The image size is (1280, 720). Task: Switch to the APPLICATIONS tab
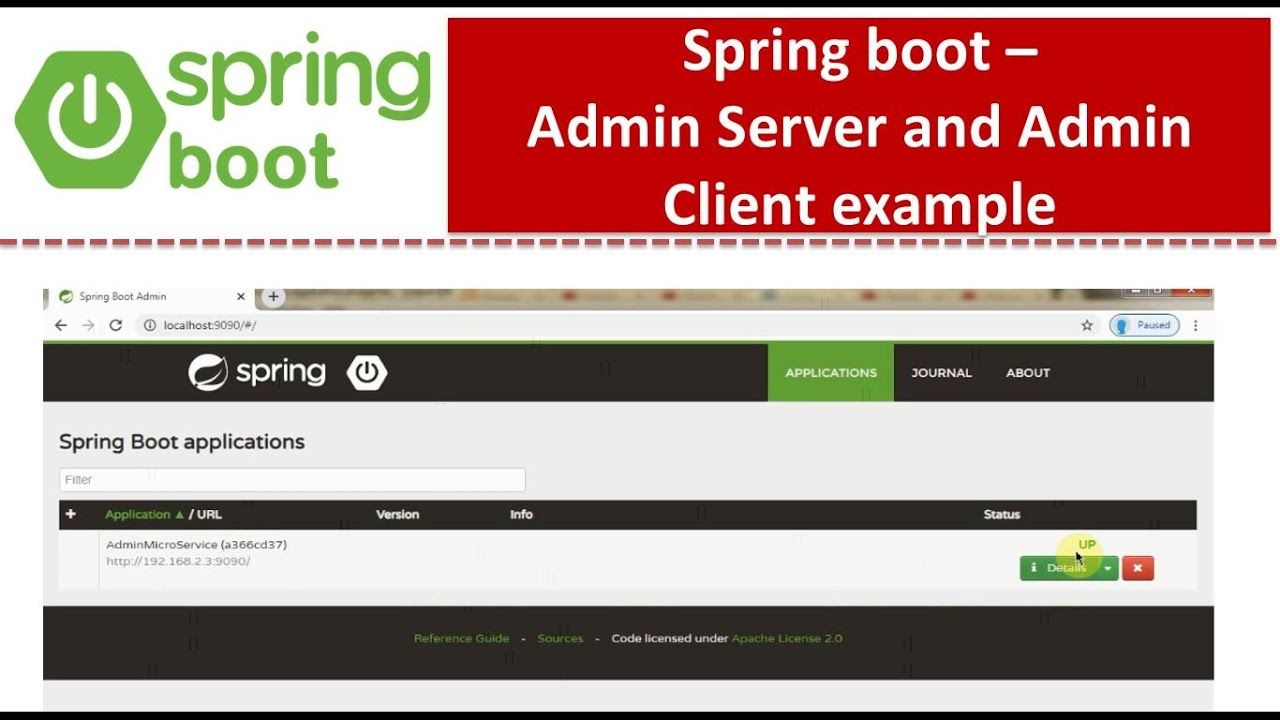830,372
